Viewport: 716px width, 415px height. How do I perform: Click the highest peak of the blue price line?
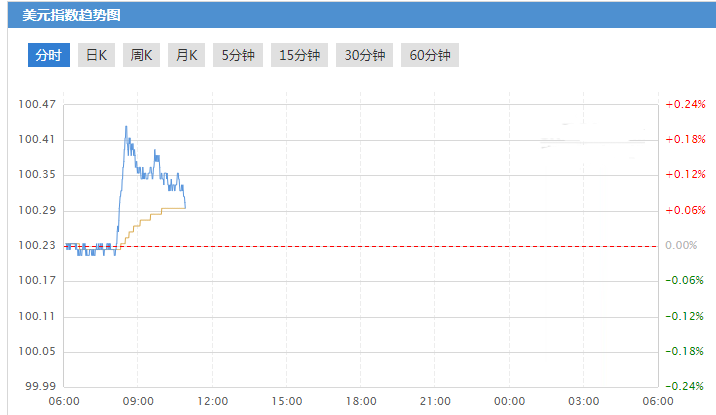[125, 127]
